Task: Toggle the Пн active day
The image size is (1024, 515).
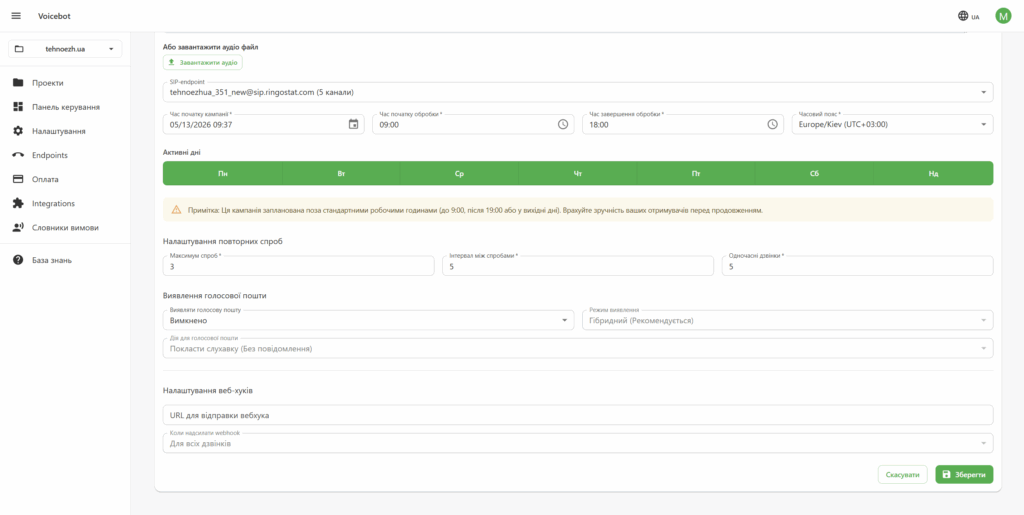Action: [223, 174]
